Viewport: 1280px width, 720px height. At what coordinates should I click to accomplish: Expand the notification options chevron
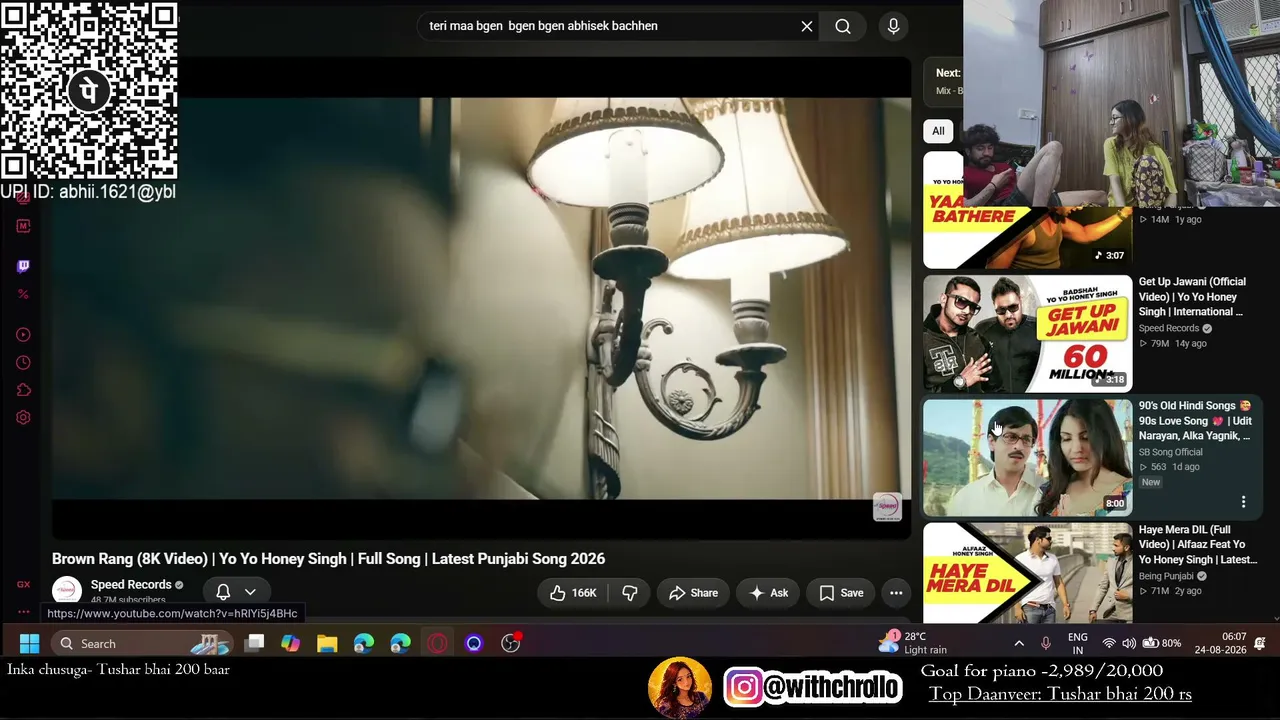coord(250,592)
